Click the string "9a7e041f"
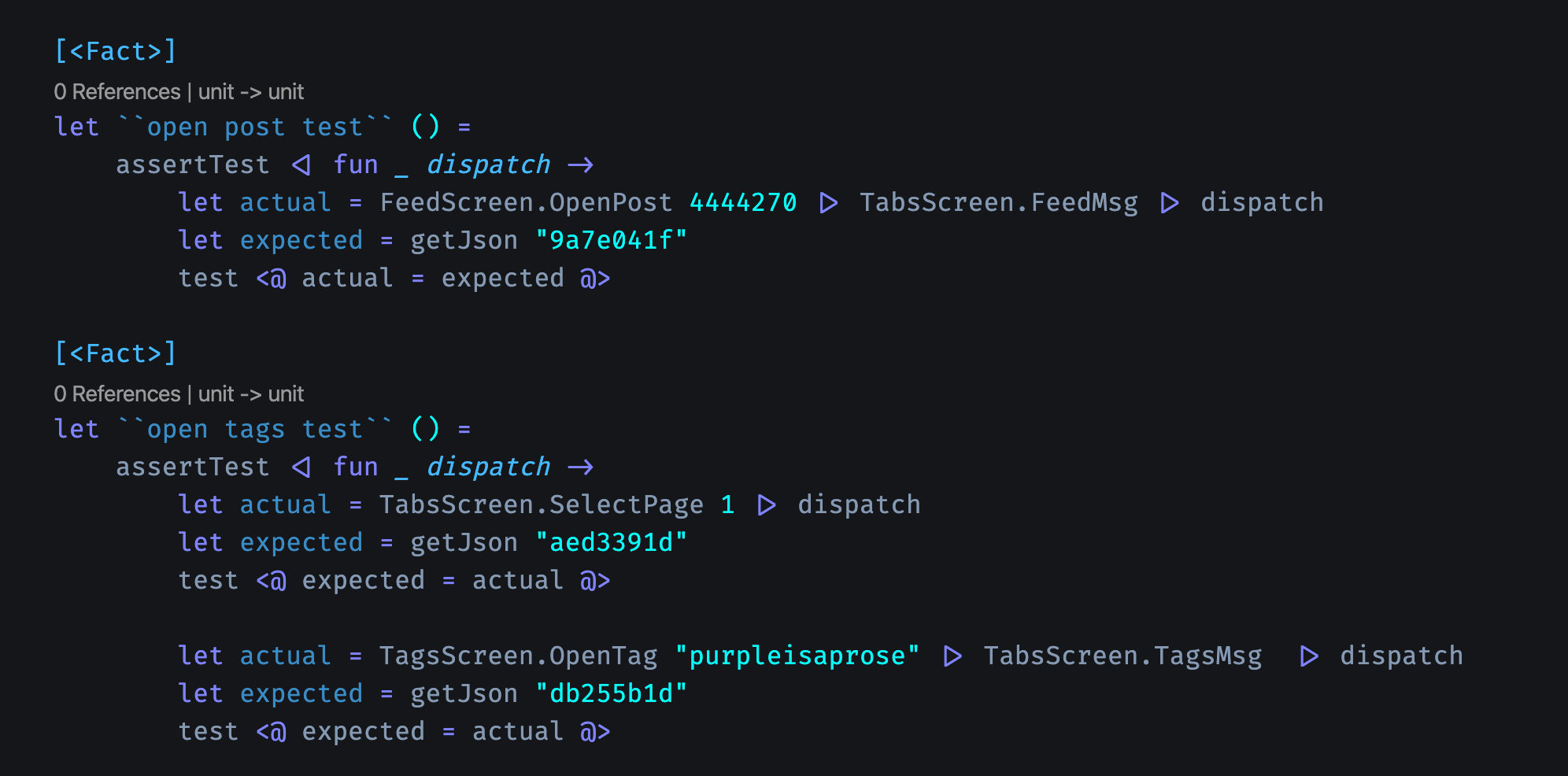1568x776 pixels. click(611, 241)
